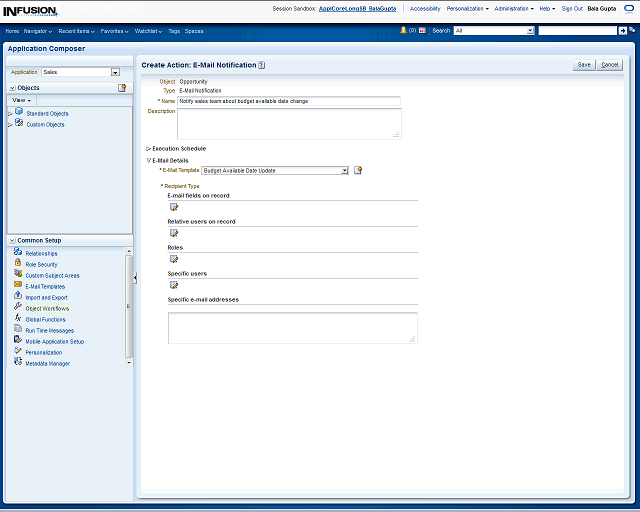The image size is (640, 512).
Task: Click edit icon under E-mail fields on record
Action: (173, 207)
